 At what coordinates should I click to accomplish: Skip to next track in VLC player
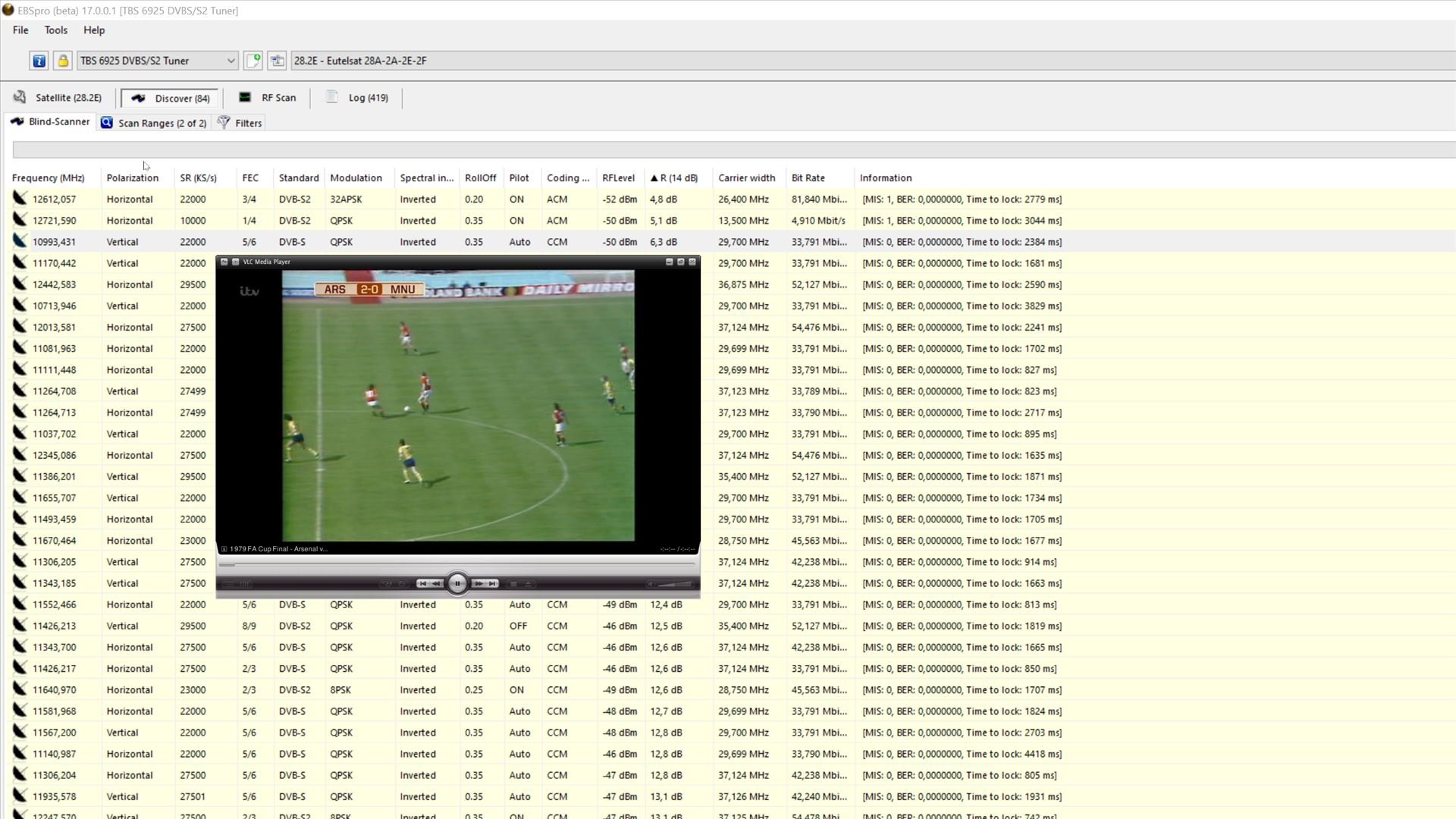493,583
